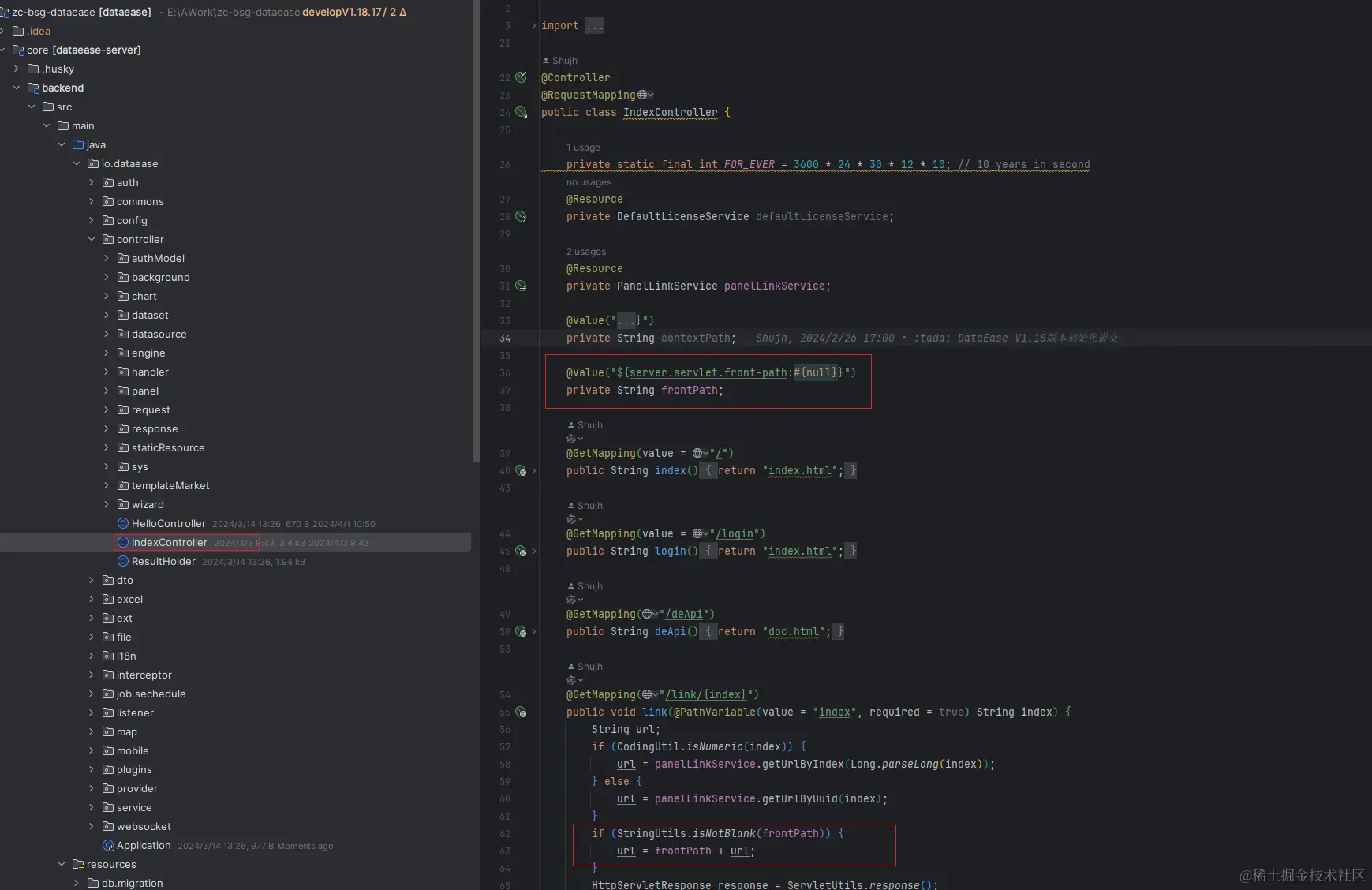The image size is (1372, 890).
Task: Collapse the controller package node
Action: tap(92, 239)
